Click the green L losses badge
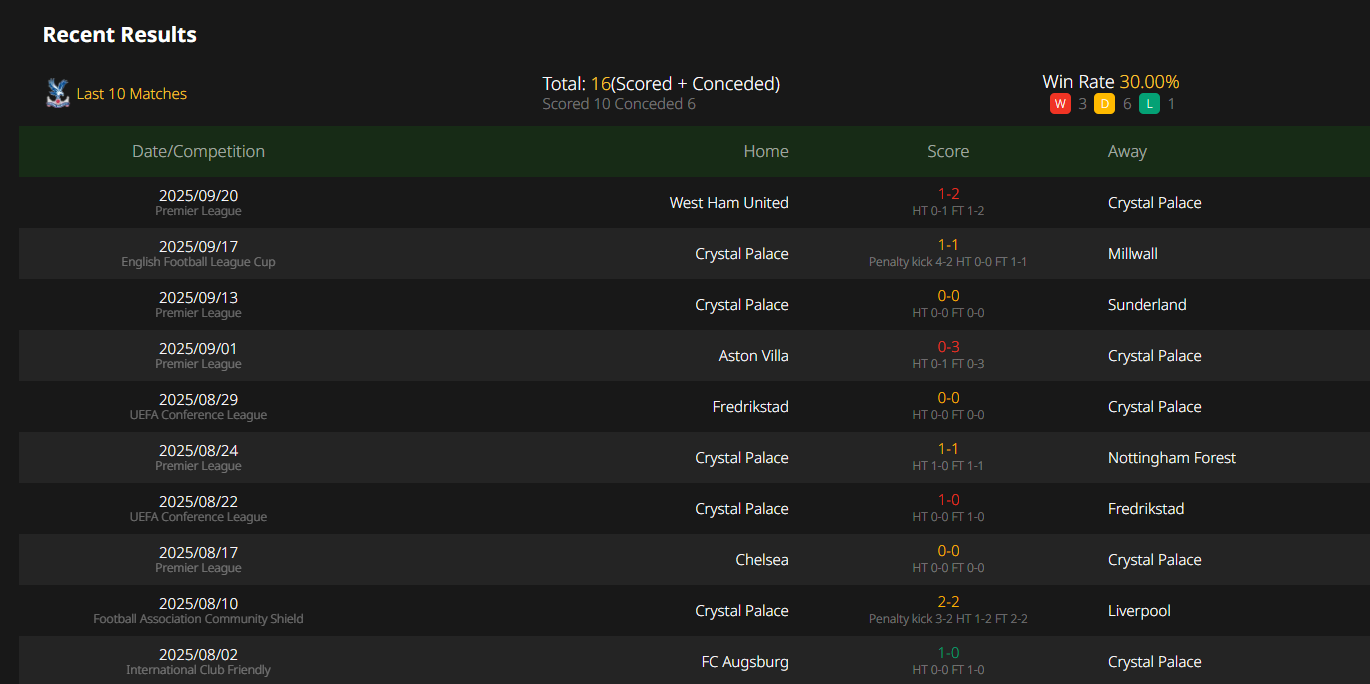 1149,104
